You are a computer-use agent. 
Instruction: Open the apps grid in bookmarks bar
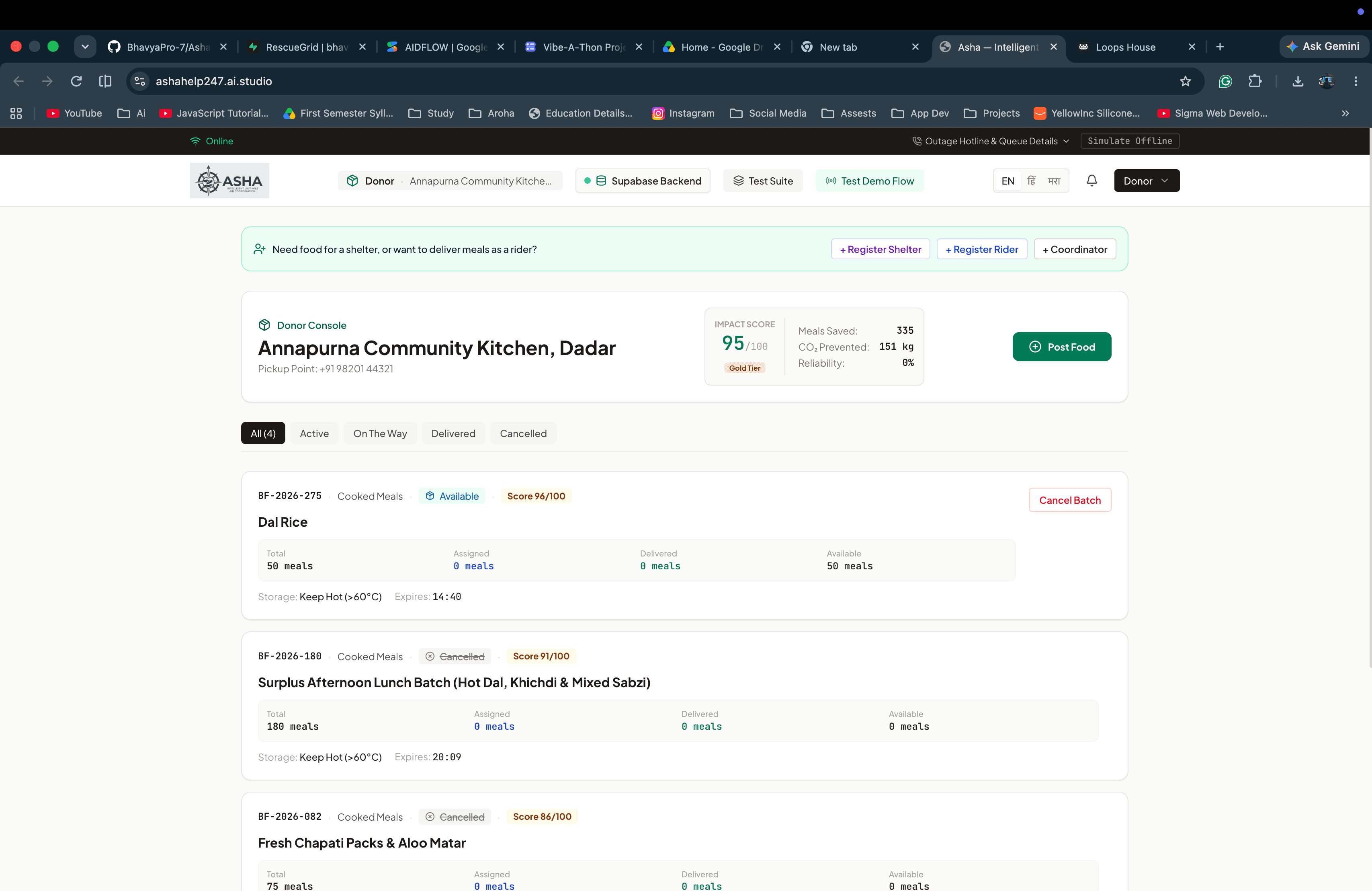coord(16,113)
